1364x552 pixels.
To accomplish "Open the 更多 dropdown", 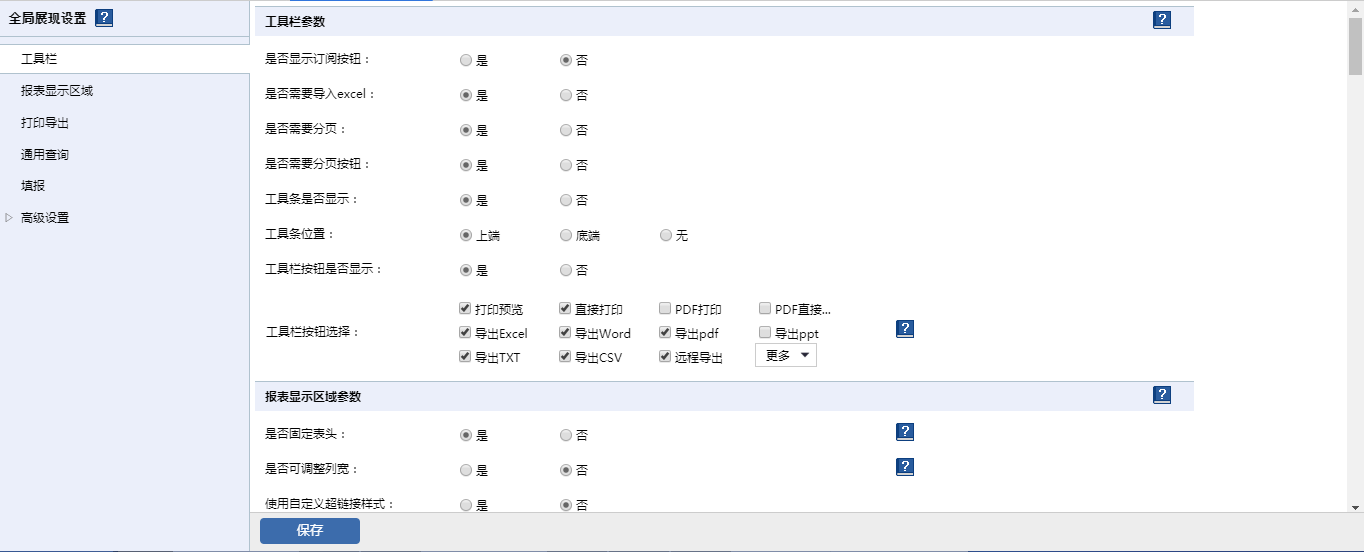I will coord(785,356).
